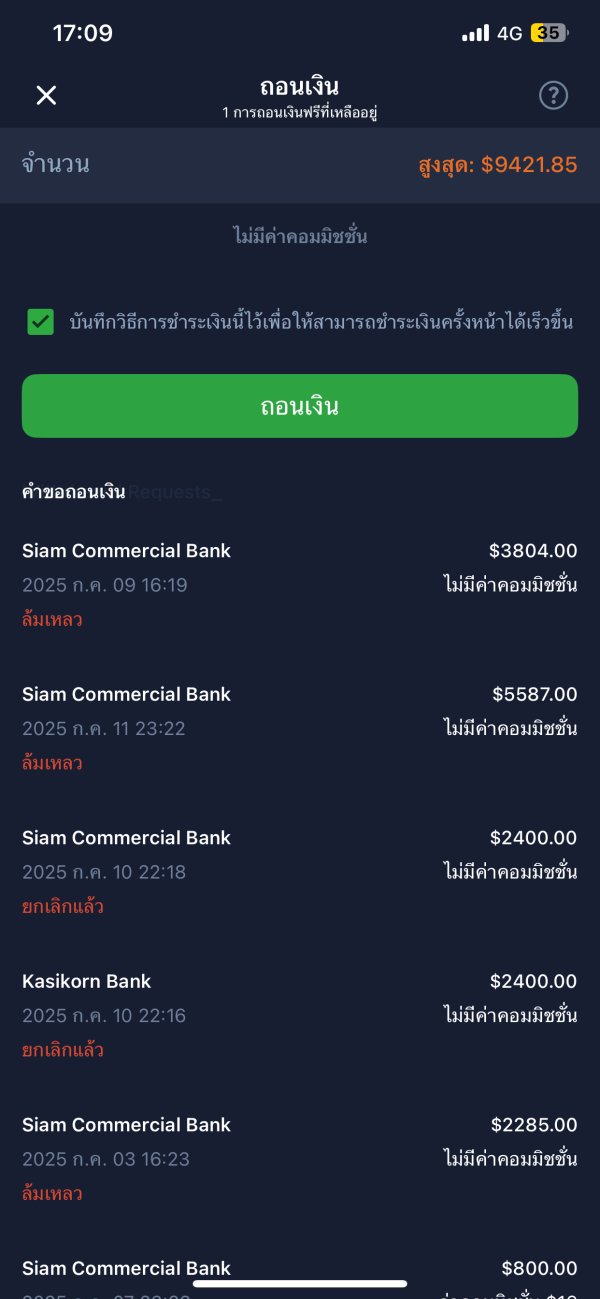Open the $2285.00 Siam Commercial Bank request
Screen dimensions: 600x1299
coord(300,1158)
